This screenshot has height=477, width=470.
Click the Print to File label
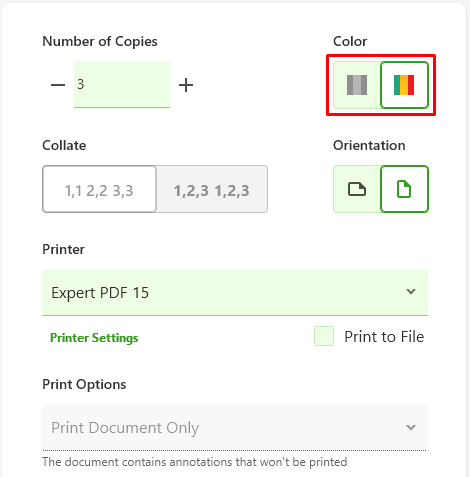point(384,337)
